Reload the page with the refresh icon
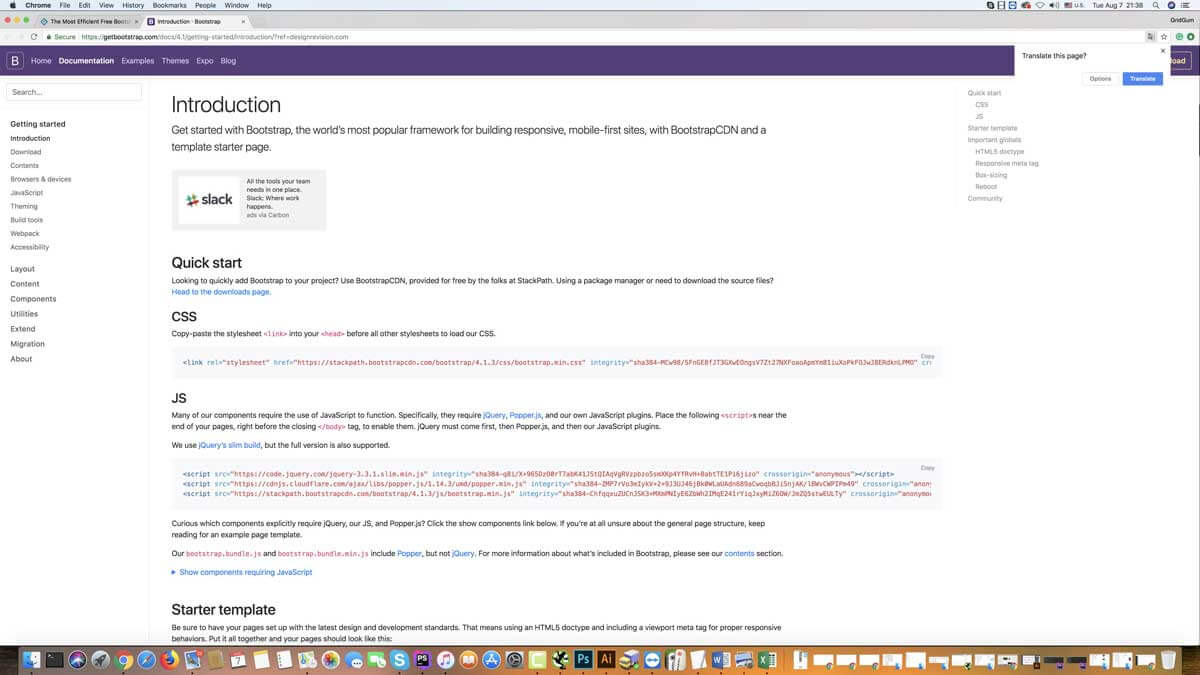 [34, 37]
